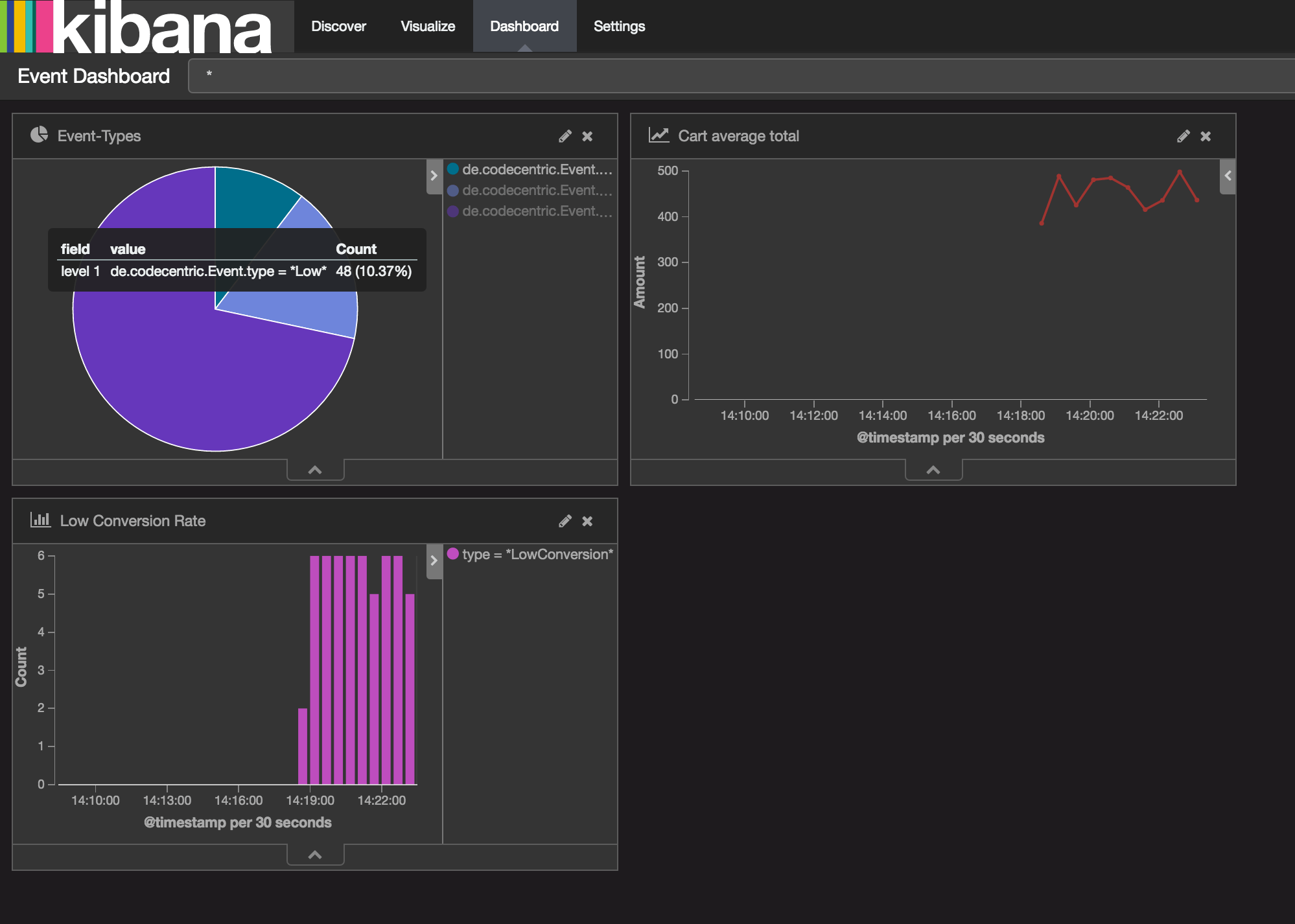Expand the Cart average total legend
Image resolution: width=1295 pixels, height=924 pixels.
(1228, 176)
